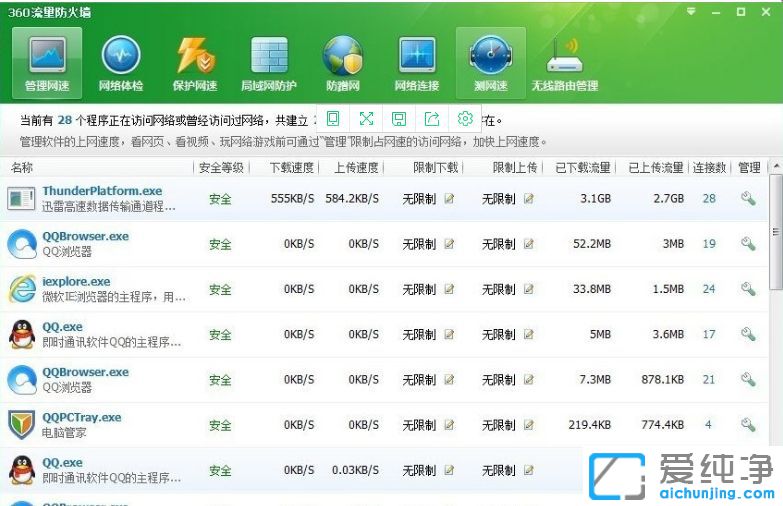Edit upload limit for QQPCTray.exe
Viewport: 783px width, 506px height.
(528, 425)
